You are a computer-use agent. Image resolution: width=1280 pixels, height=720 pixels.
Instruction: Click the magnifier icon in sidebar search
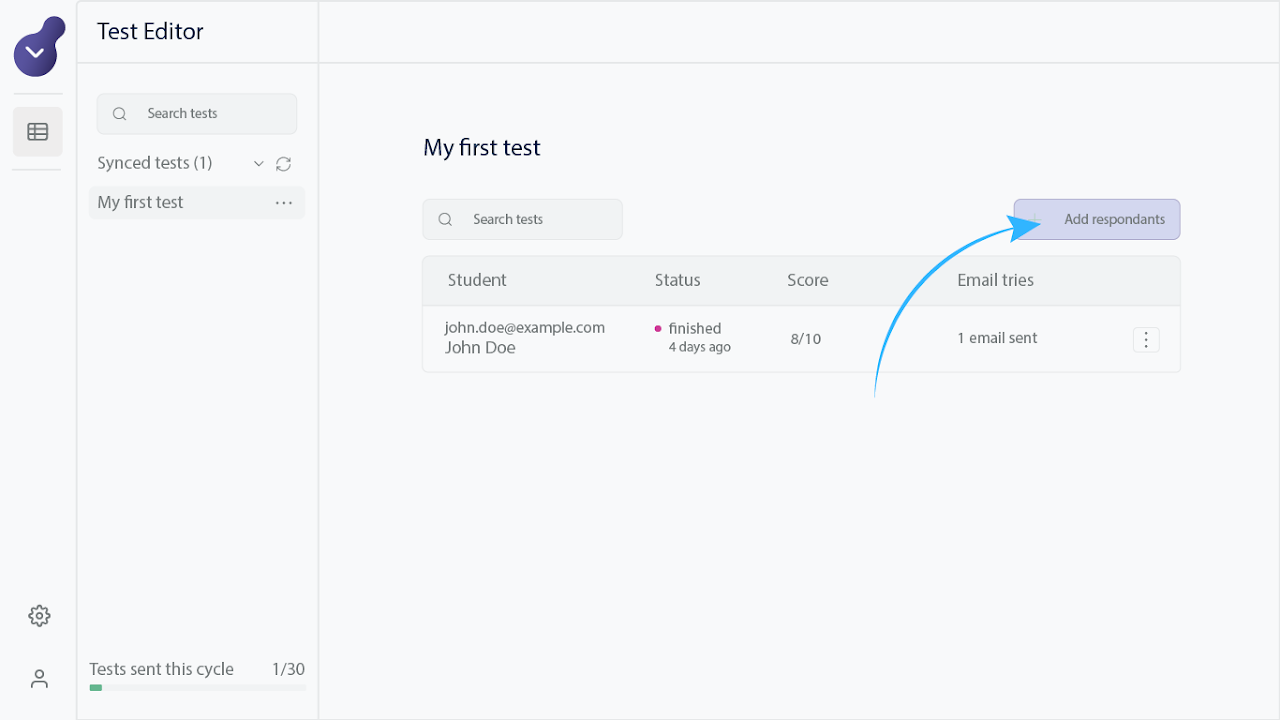tap(120, 114)
